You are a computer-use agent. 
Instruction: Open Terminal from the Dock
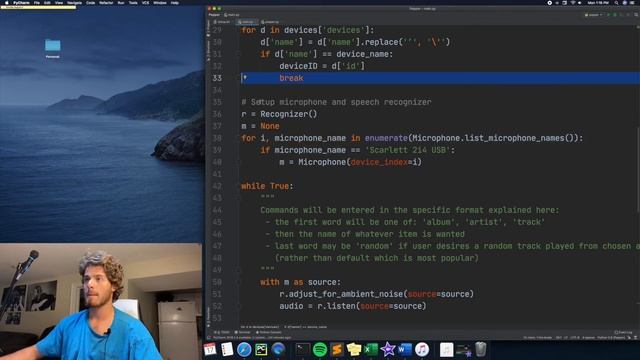tap(303, 350)
